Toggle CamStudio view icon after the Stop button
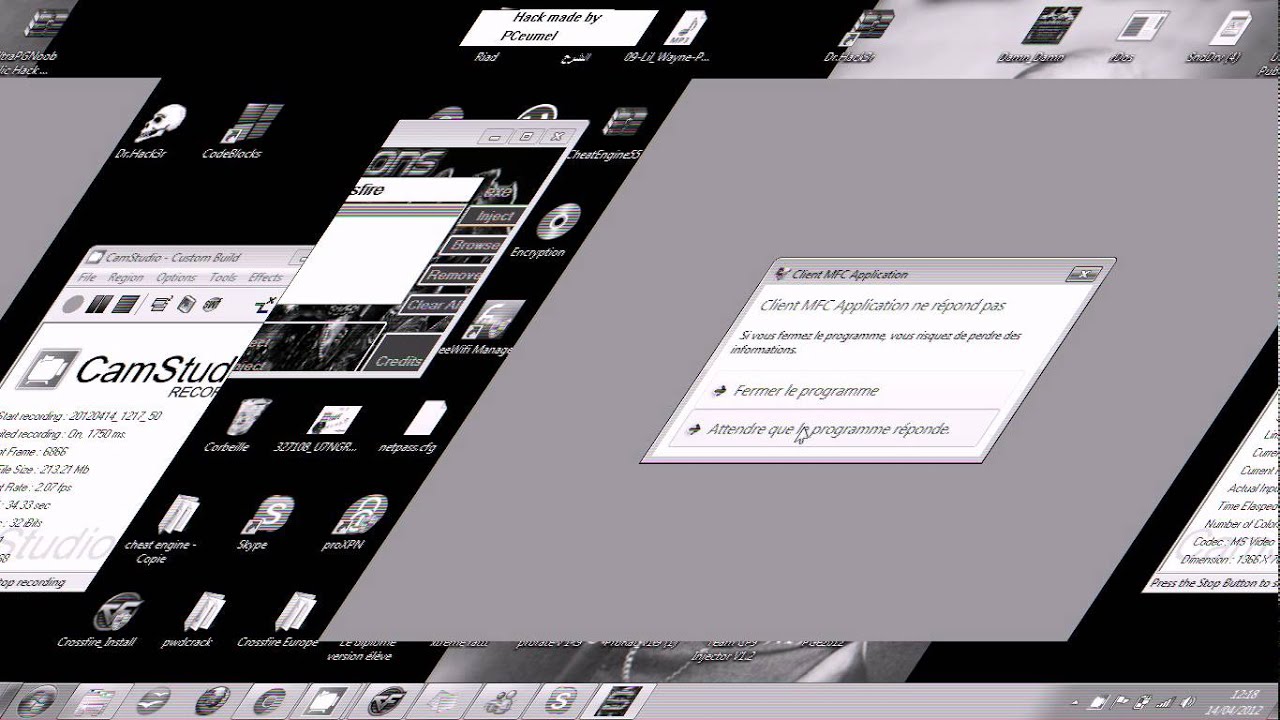 (x=161, y=305)
